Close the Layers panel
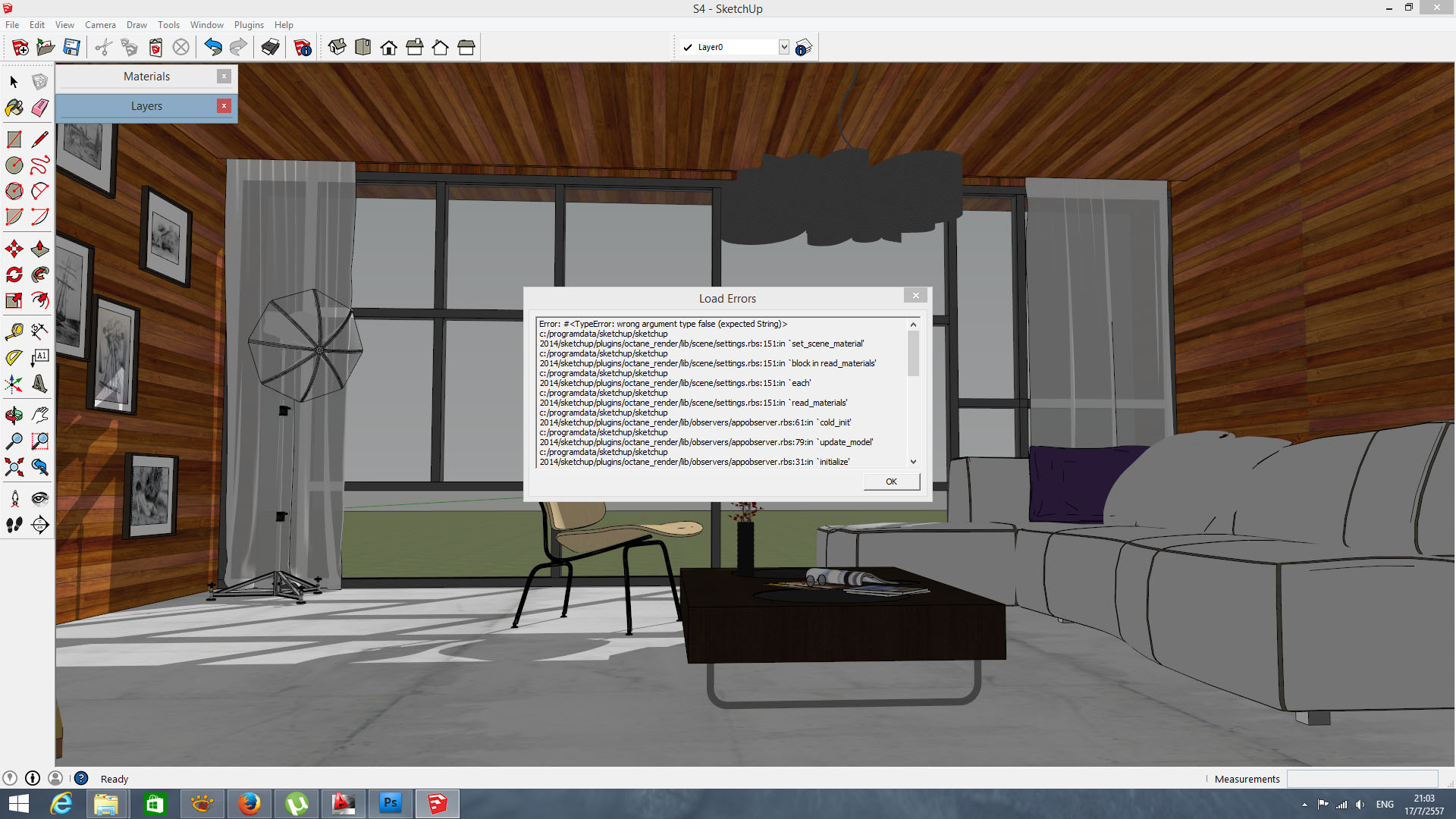The width and height of the screenshot is (1456, 819). 224,106
